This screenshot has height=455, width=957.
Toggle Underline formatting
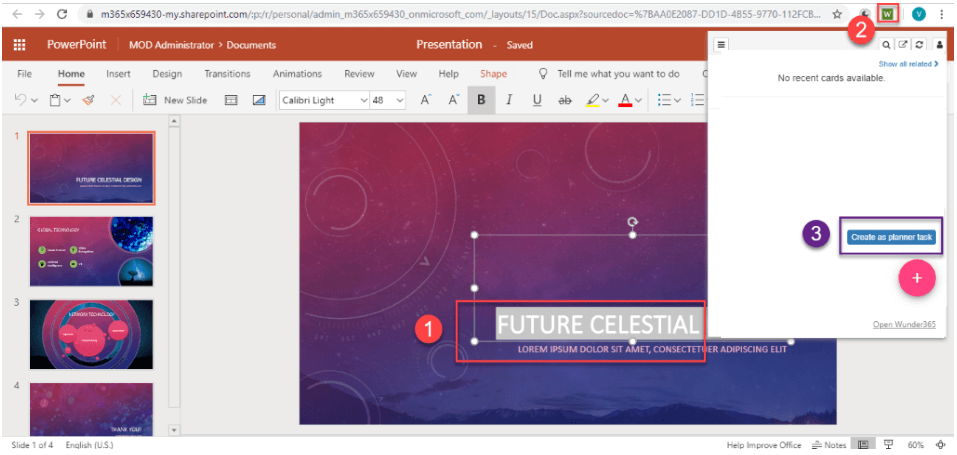(537, 100)
